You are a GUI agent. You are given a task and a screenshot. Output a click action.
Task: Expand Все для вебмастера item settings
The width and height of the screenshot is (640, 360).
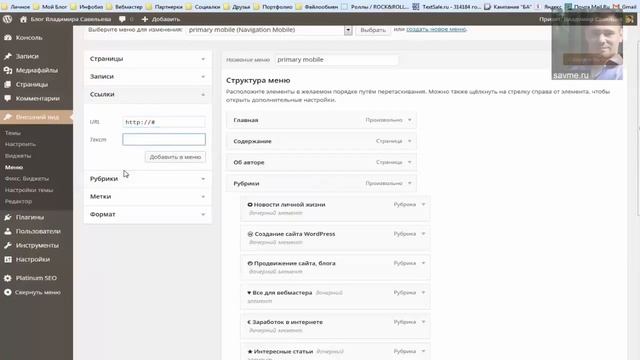tap(424, 293)
